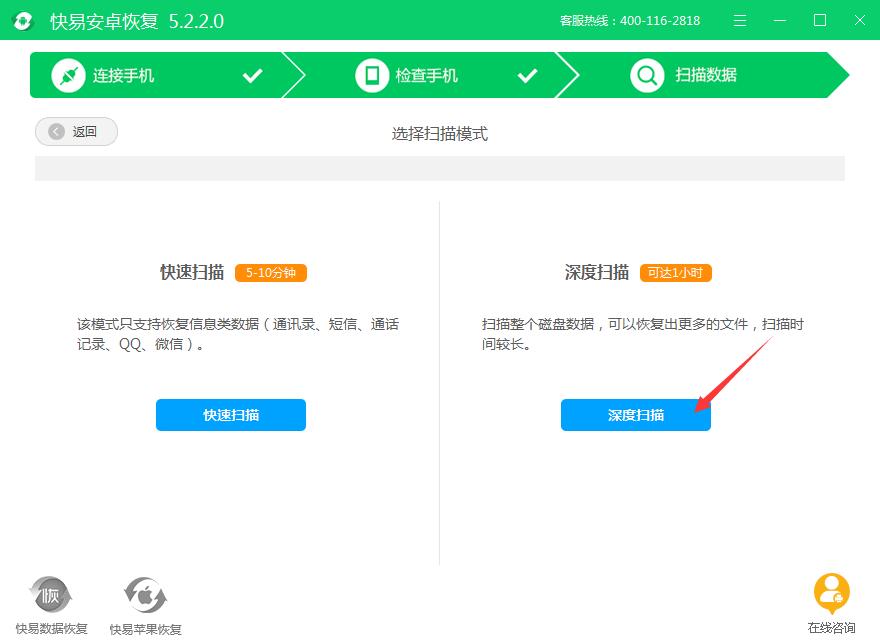Image resolution: width=880 pixels, height=640 pixels.
Task: Click the orange 可达1小时 badge
Action: 676,273
